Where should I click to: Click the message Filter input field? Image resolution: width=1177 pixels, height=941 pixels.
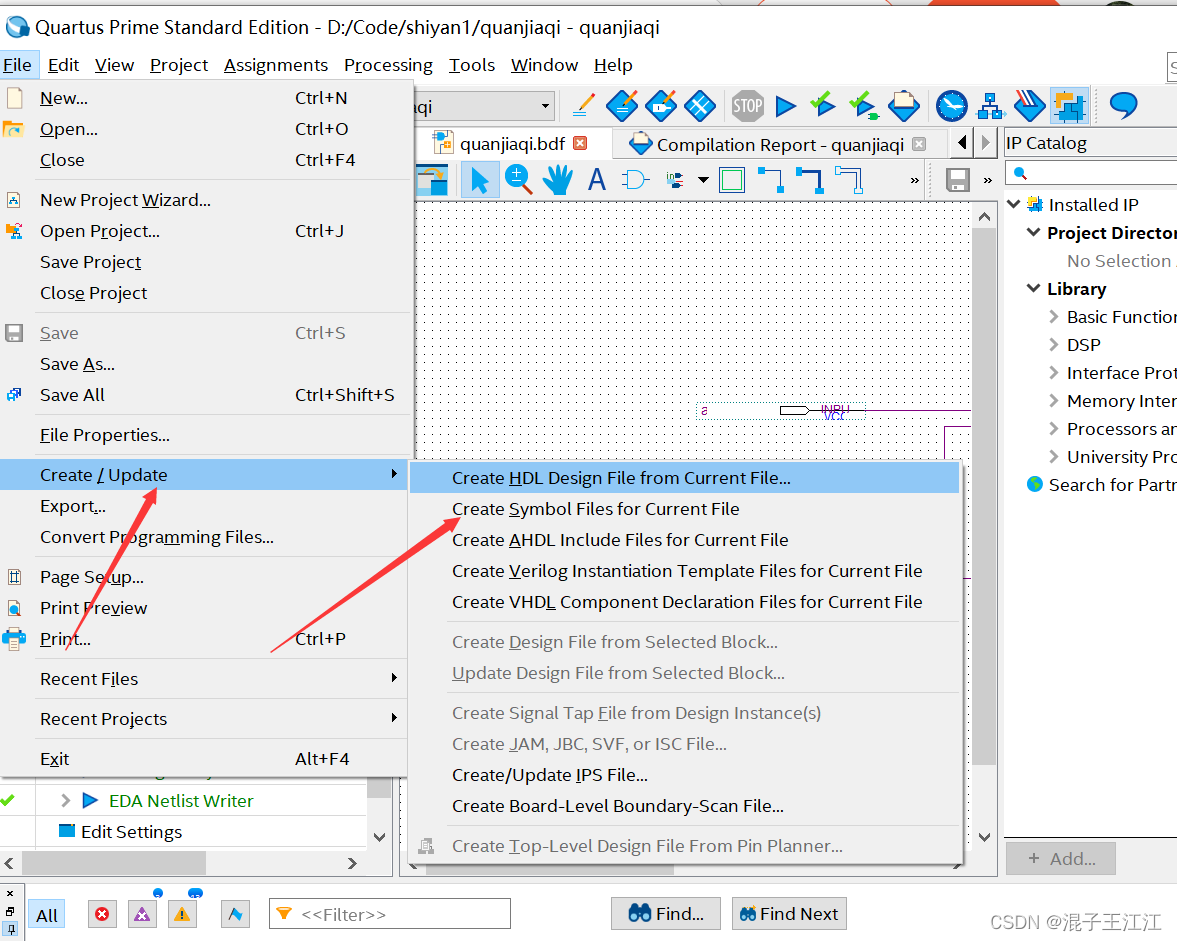pos(390,914)
